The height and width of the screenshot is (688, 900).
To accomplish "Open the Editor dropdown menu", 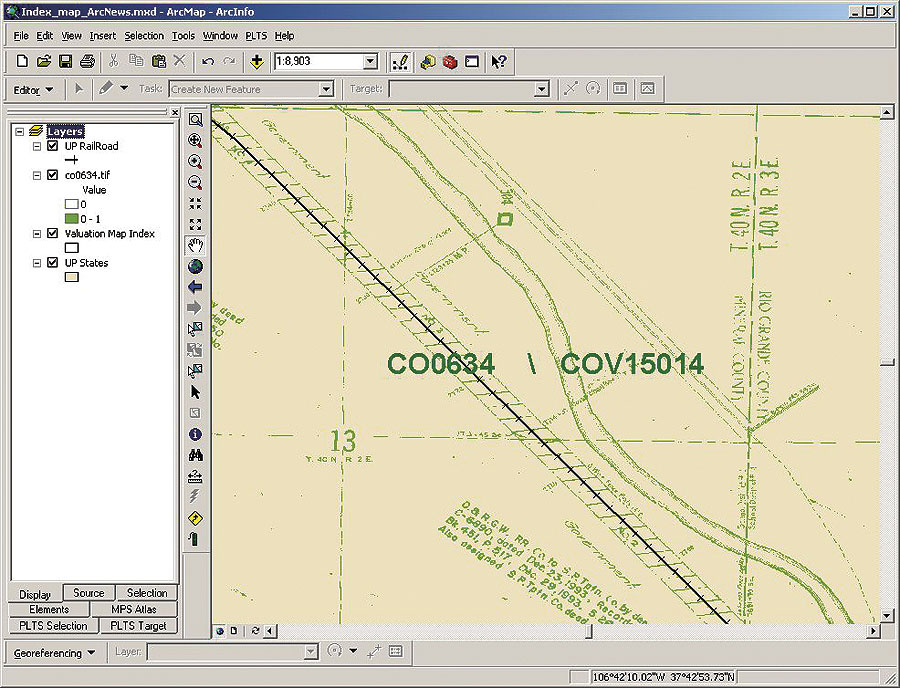I will click(33, 90).
